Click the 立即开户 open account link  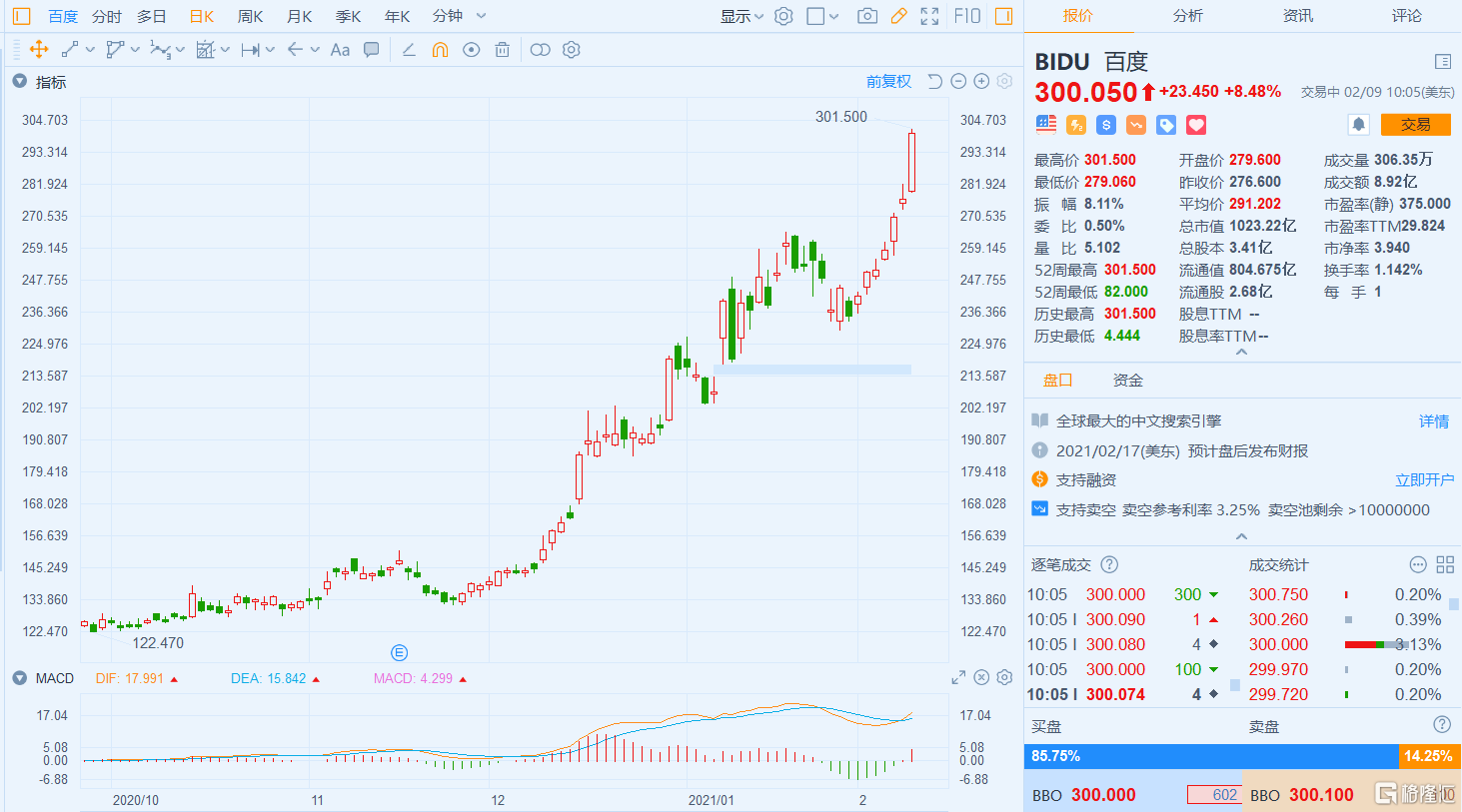tap(1424, 479)
